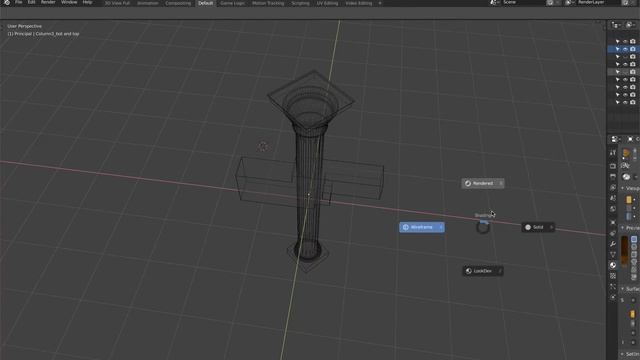Click the viewport object info text
The height and width of the screenshot is (360, 640).
[43, 34]
